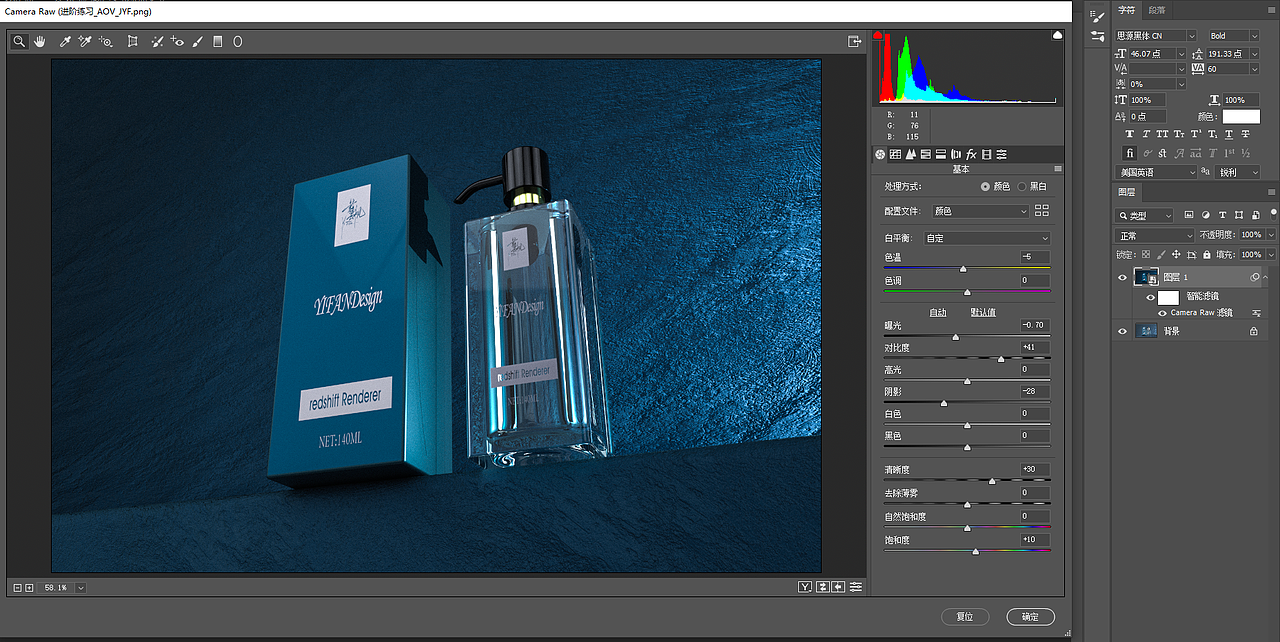Select the 图层 layers panel tab
This screenshot has width=1280, height=642.
[1126, 192]
